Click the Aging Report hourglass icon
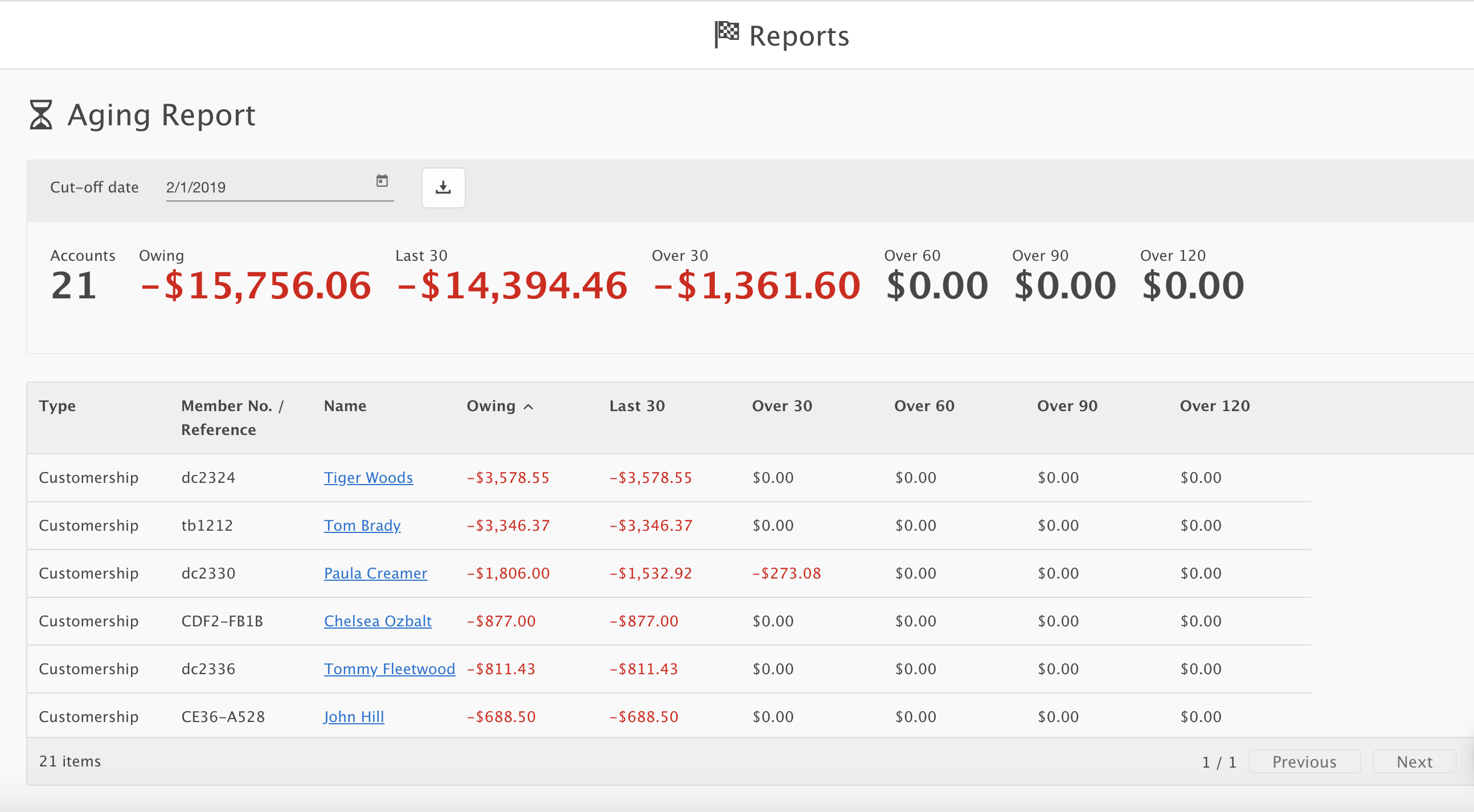Viewport: 1474px width, 812px height. (x=41, y=114)
